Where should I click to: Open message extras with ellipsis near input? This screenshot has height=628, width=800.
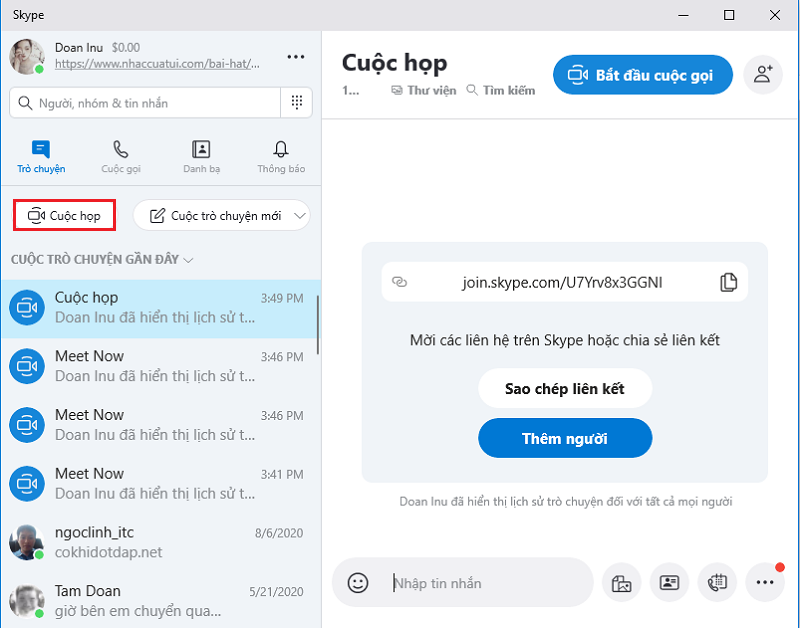tap(765, 583)
